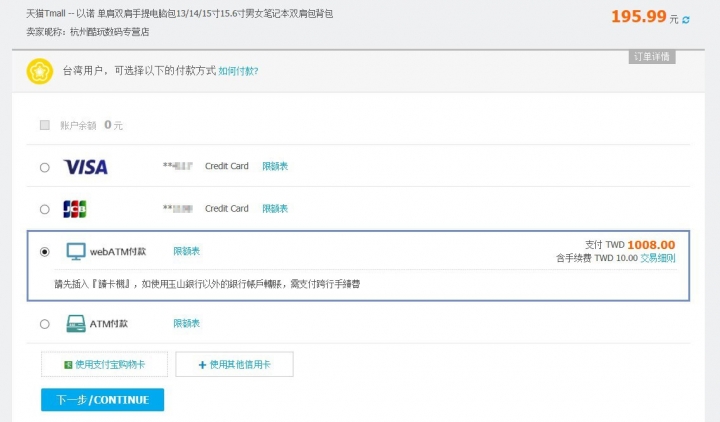Open the 订单详情 order details tab
720x422 pixels.
pyautogui.click(x=652, y=57)
